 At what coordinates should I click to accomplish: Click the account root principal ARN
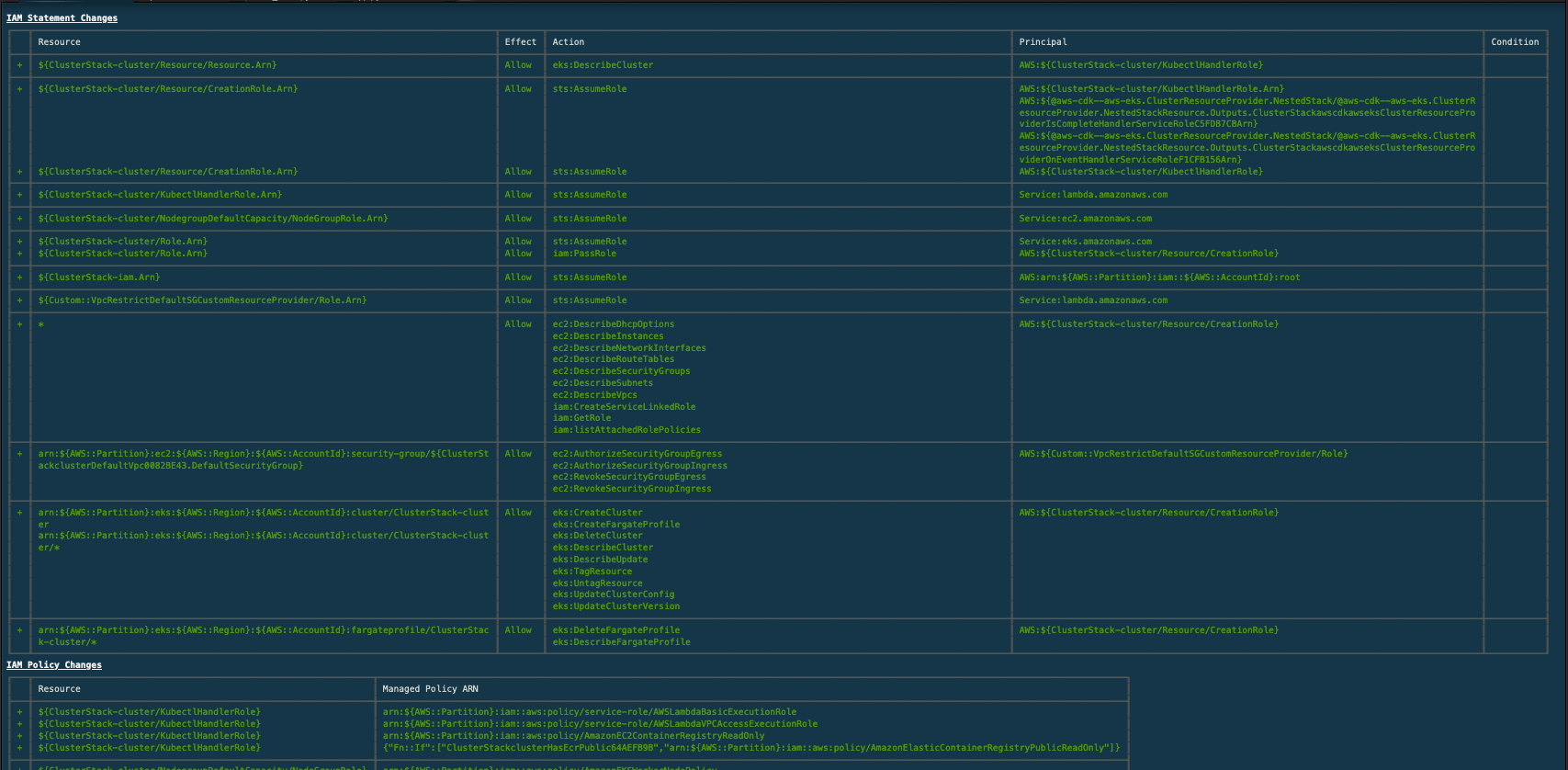coord(1159,277)
